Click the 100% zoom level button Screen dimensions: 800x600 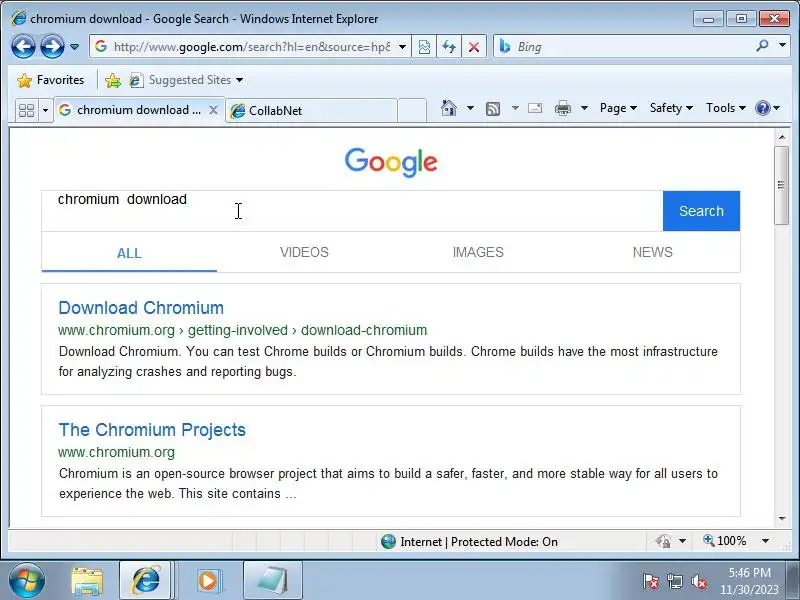coord(725,541)
